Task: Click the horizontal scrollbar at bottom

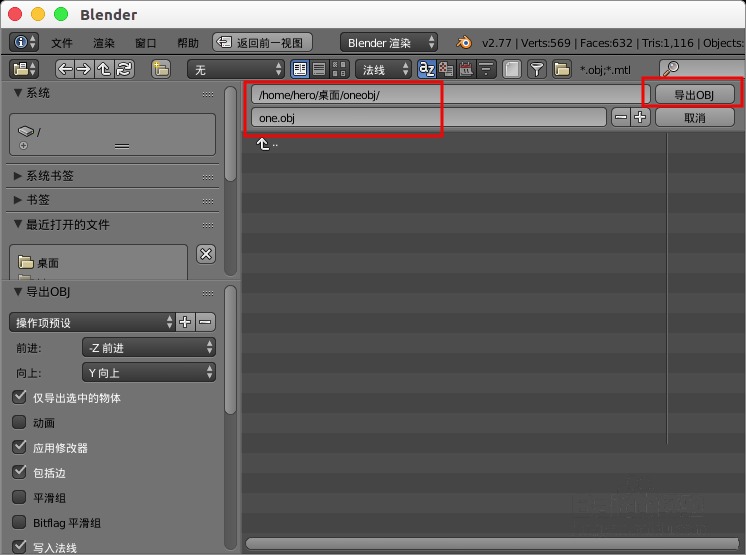Action: point(492,543)
